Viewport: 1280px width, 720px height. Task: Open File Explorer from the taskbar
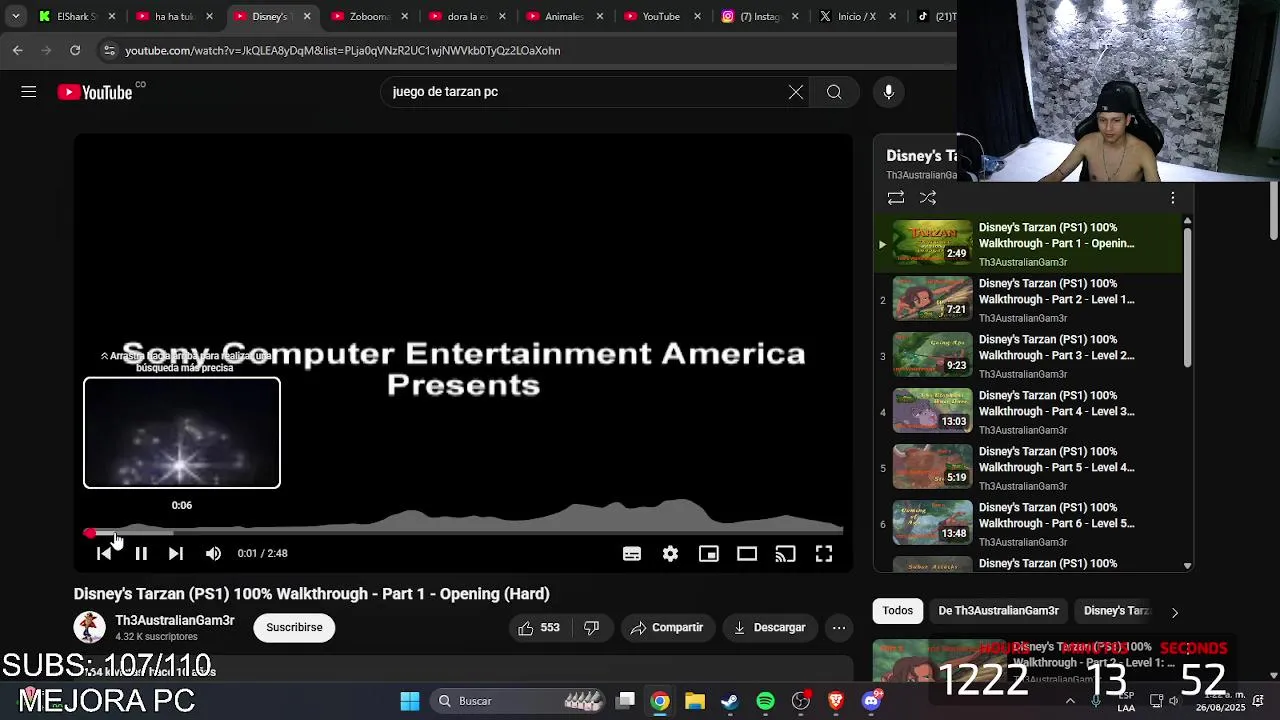click(x=695, y=701)
